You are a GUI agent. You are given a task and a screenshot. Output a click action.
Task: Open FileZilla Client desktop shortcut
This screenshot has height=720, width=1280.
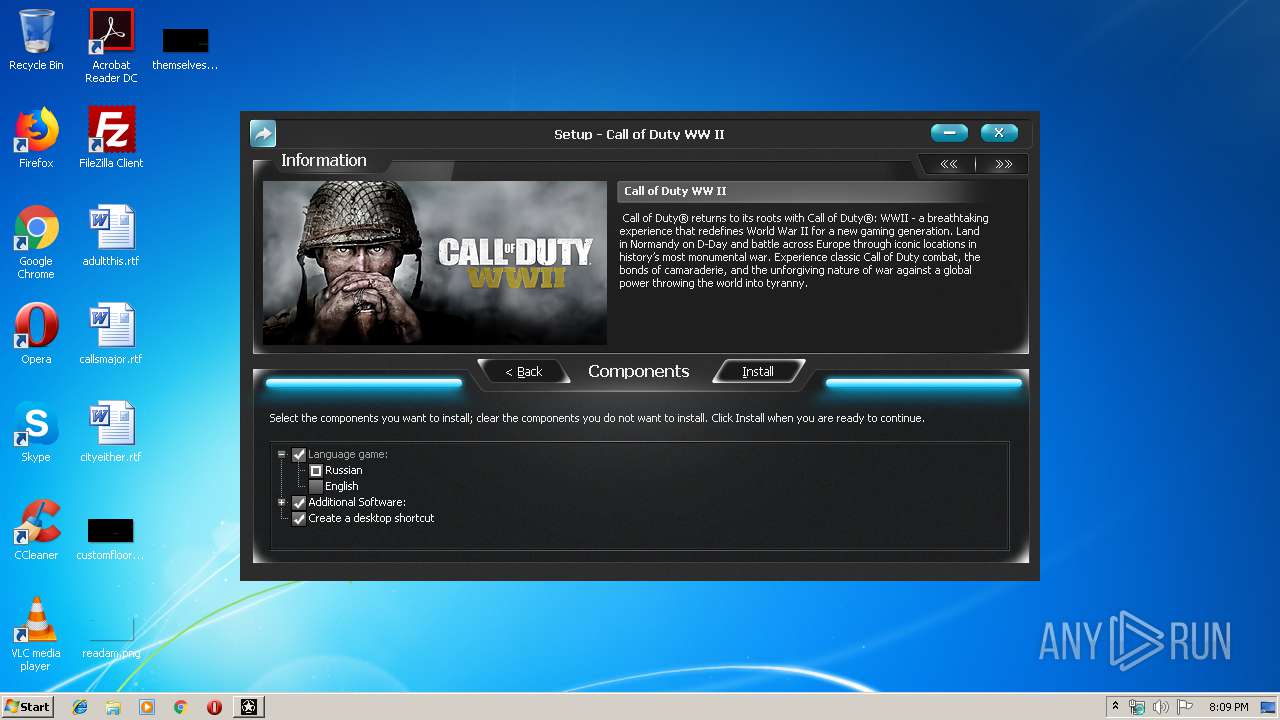pyautogui.click(x=111, y=138)
